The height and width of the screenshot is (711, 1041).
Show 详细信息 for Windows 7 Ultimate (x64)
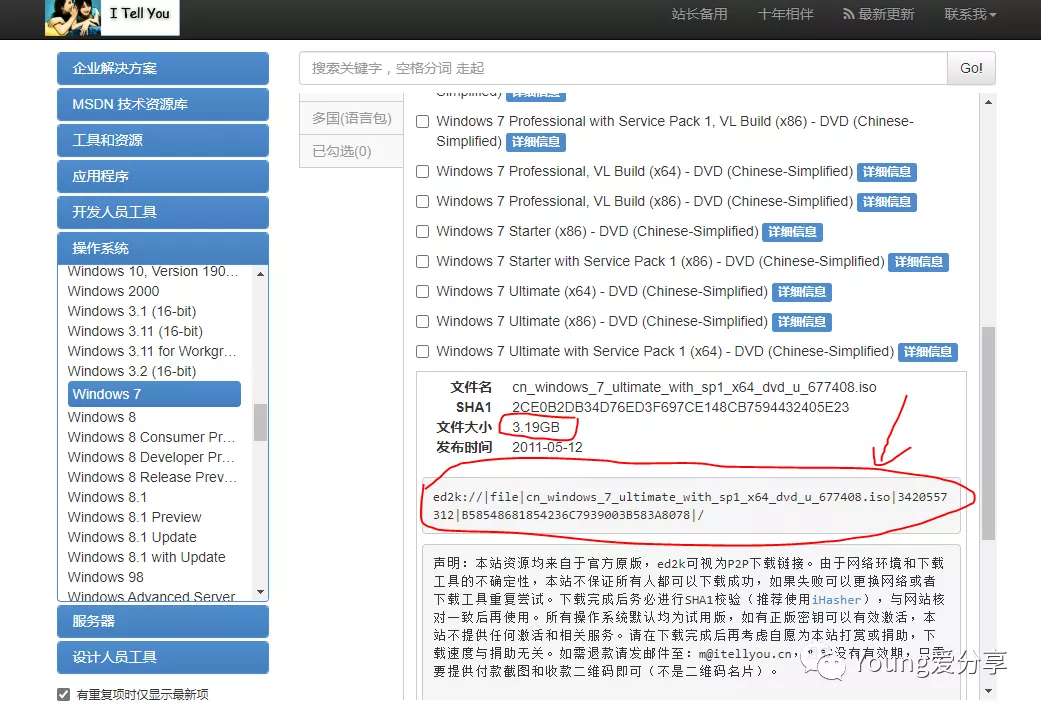801,292
